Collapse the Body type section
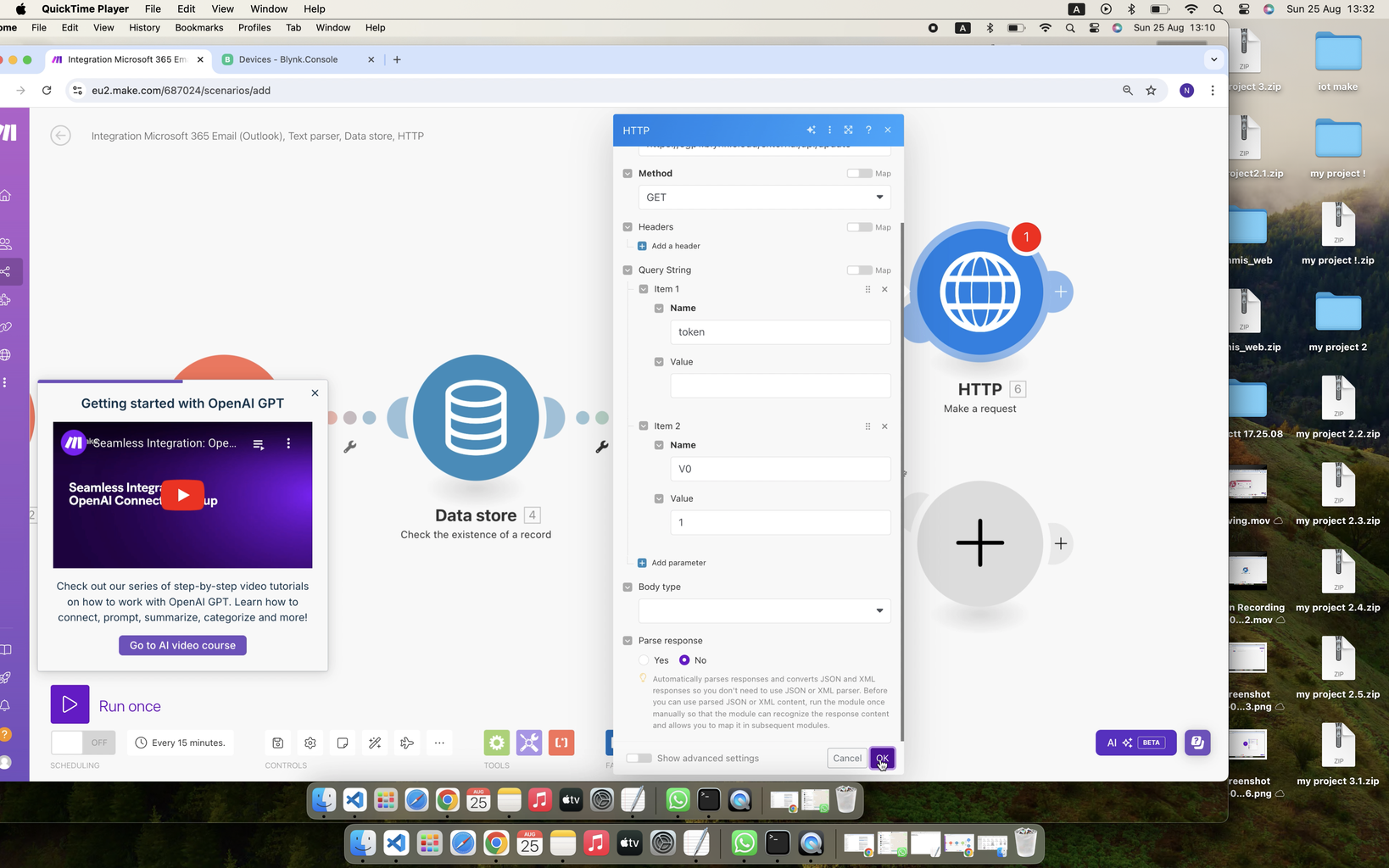 [x=628, y=587]
